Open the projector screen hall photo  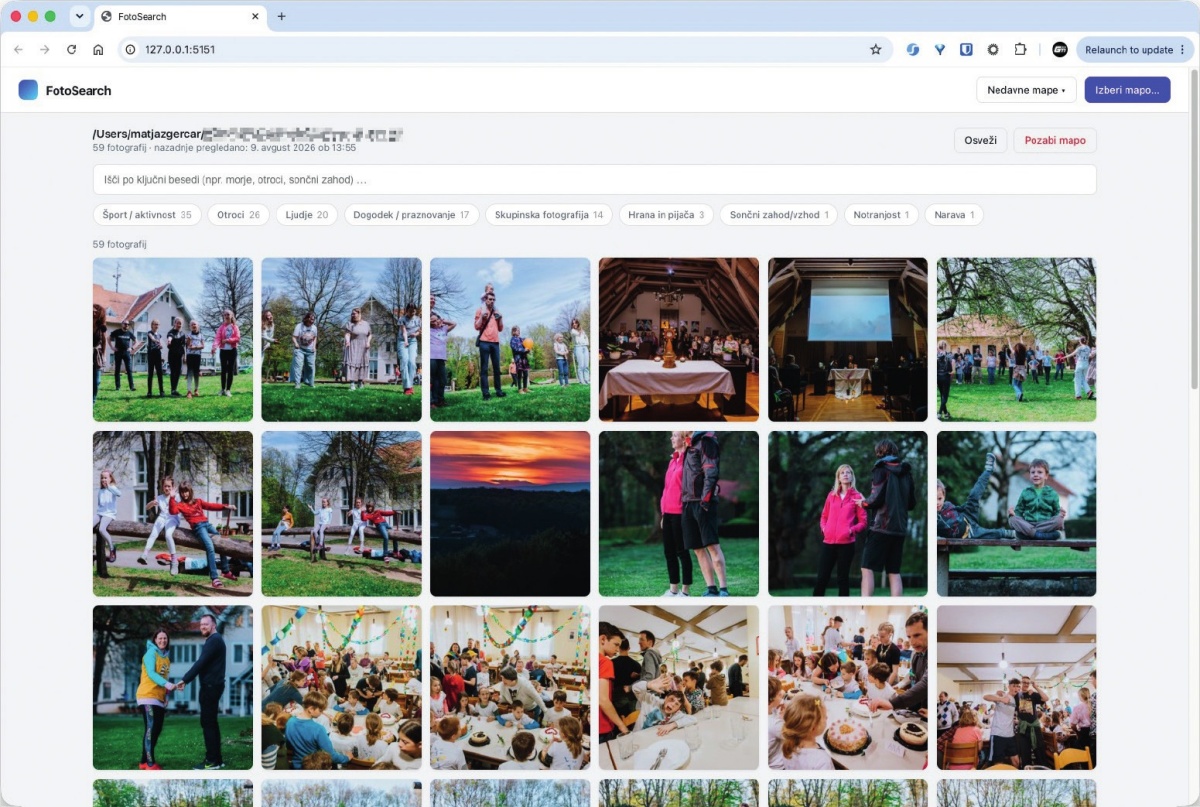(848, 340)
